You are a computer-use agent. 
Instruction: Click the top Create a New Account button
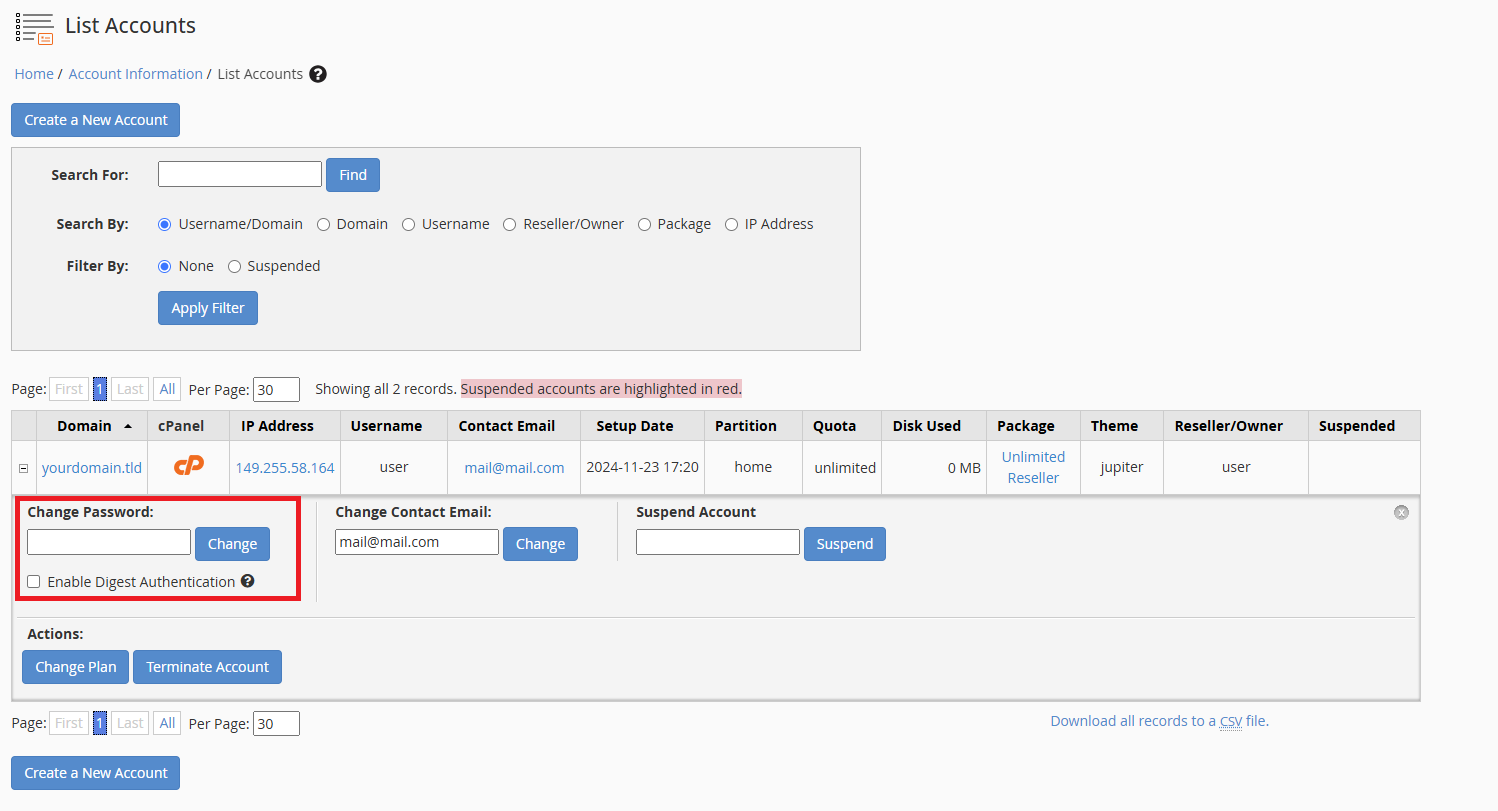click(x=96, y=120)
